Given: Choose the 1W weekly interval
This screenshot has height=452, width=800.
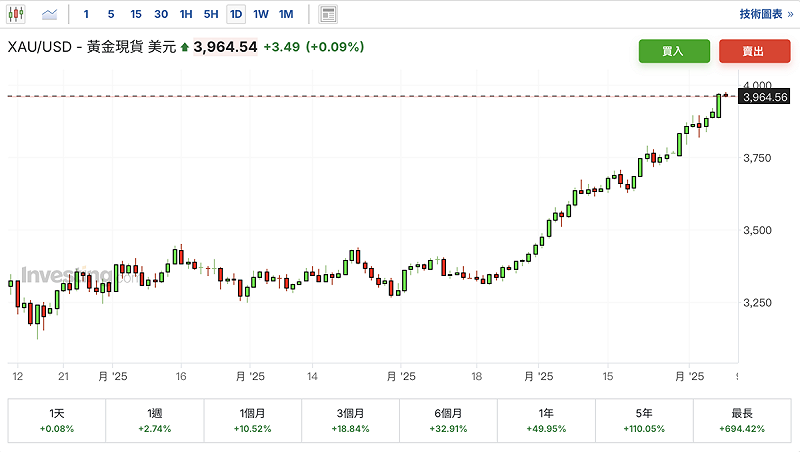Looking at the screenshot, I should point(261,14).
